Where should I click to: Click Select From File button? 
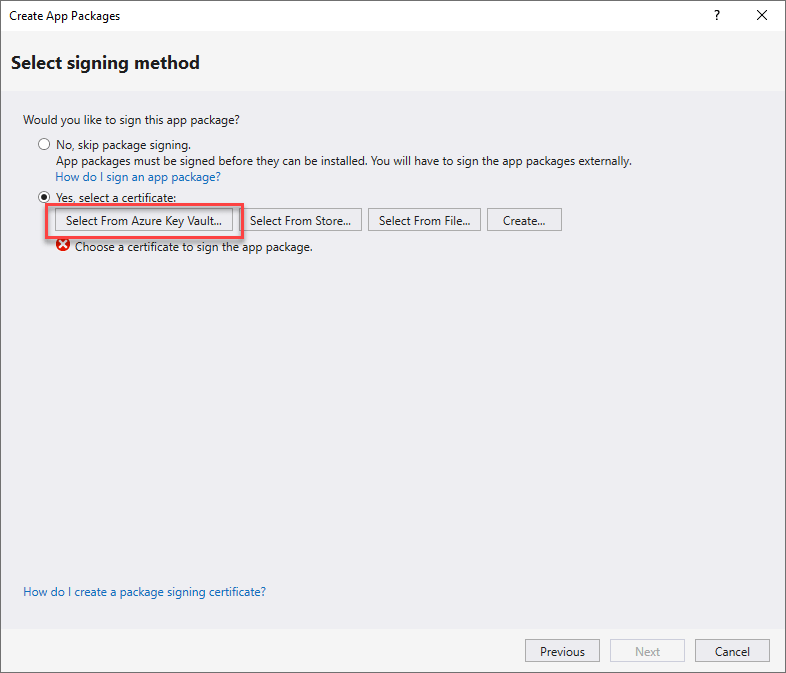(424, 220)
